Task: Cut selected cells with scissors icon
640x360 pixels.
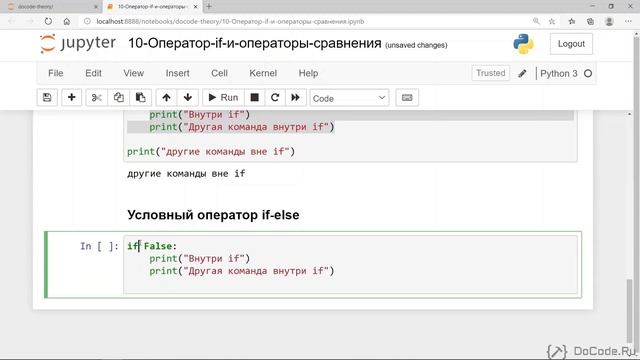Action: click(96, 98)
